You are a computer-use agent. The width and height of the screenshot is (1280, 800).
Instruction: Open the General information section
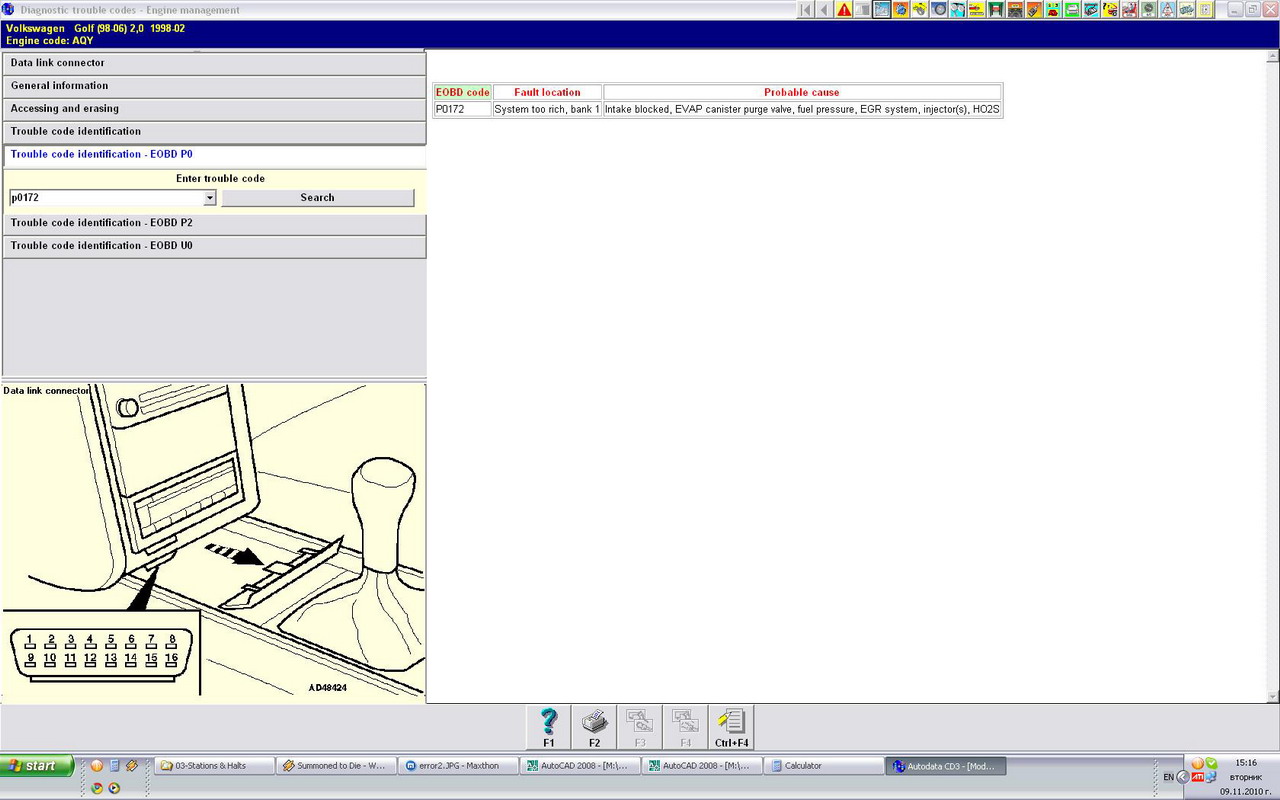pos(214,86)
